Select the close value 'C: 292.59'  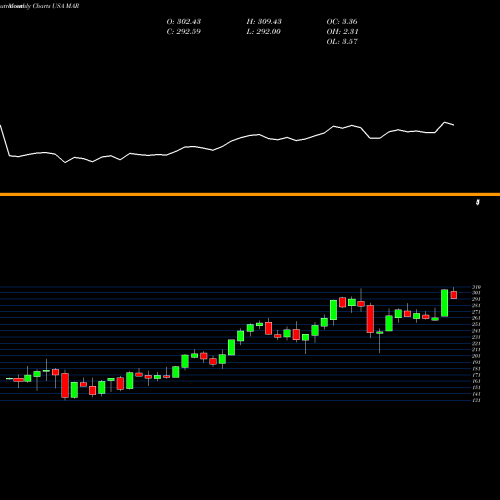click(184, 32)
